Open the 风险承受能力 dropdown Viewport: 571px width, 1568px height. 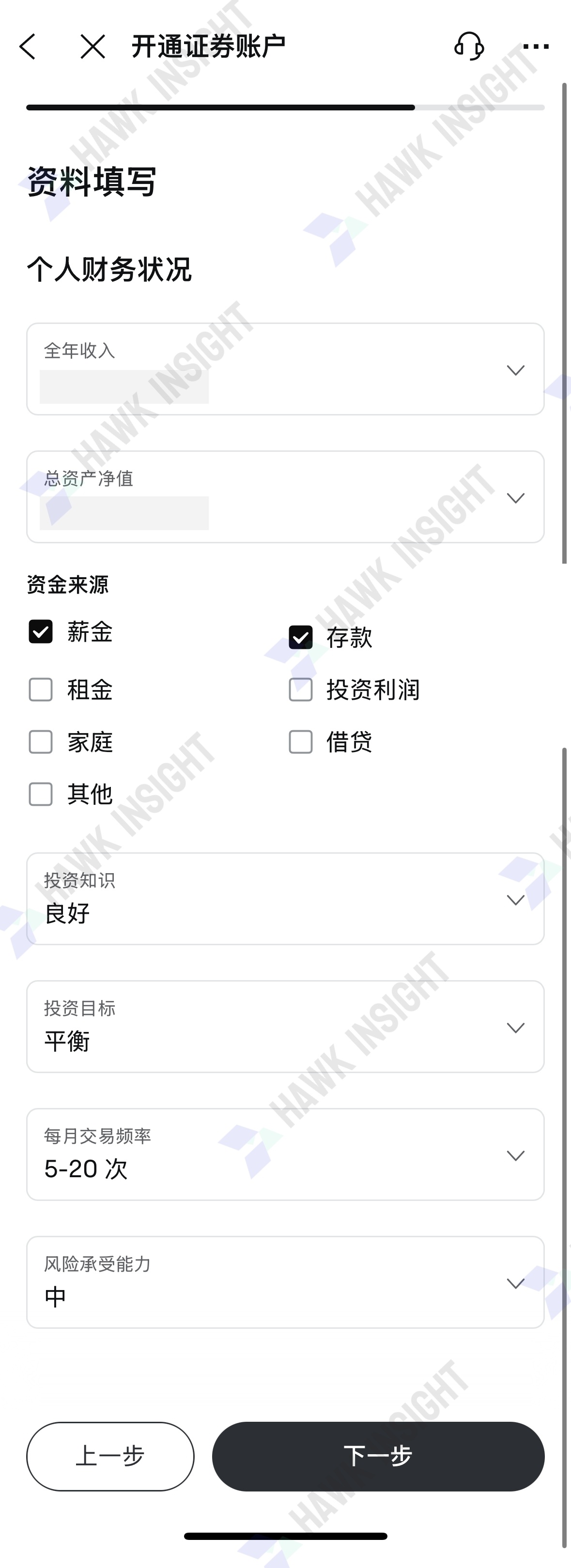[285, 1282]
